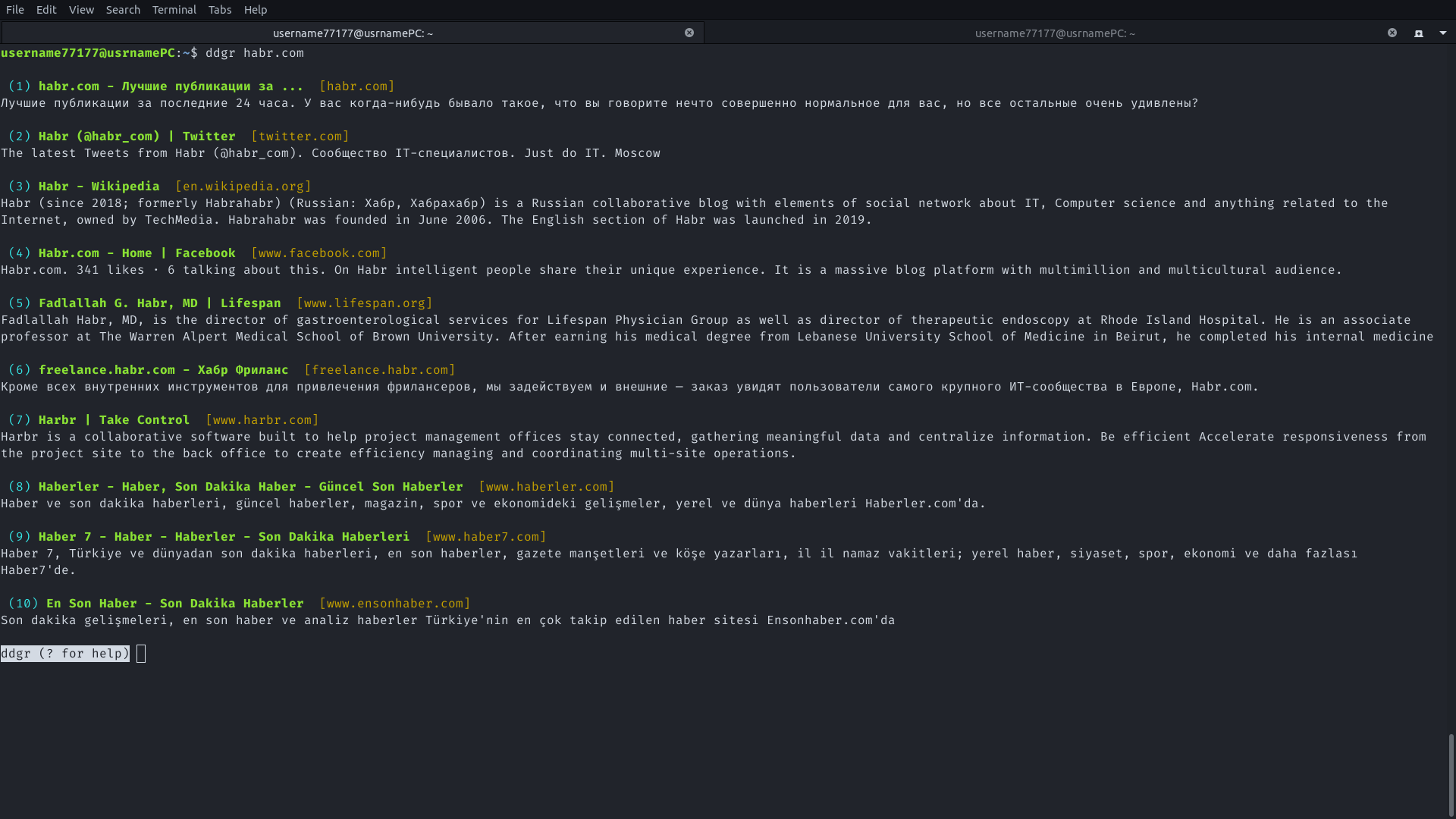Click the 'ddgr (? for help)' prompt label

[65, 654]
